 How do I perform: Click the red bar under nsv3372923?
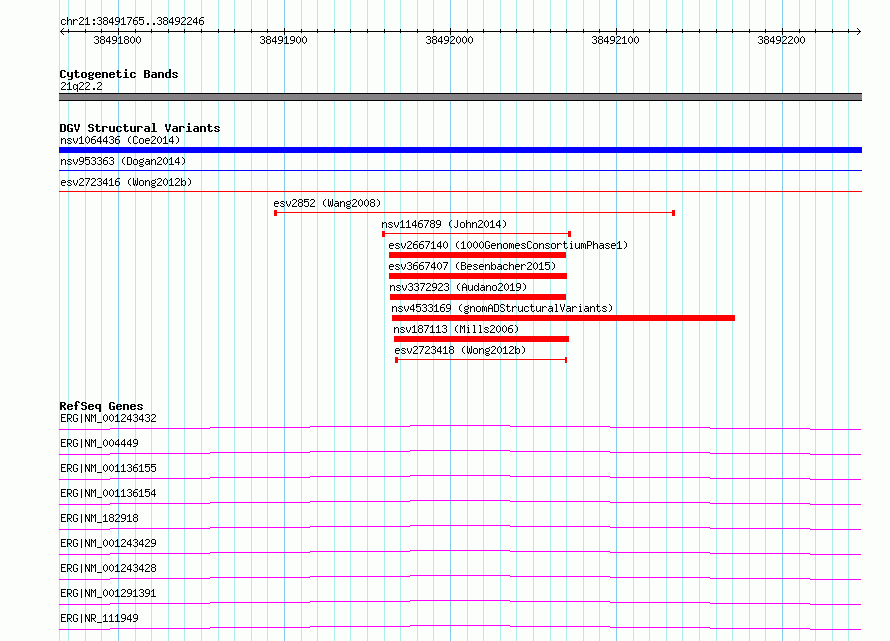[478, 297]
